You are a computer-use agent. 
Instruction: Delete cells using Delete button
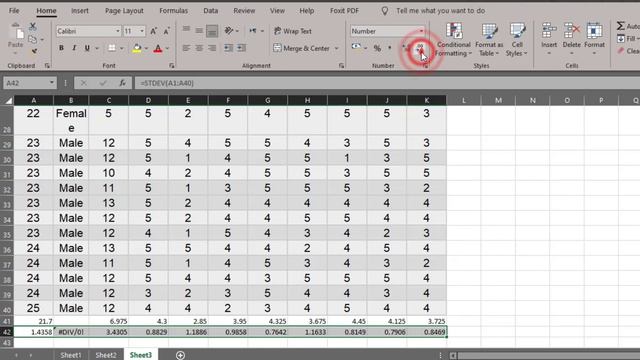click(571, 40)
